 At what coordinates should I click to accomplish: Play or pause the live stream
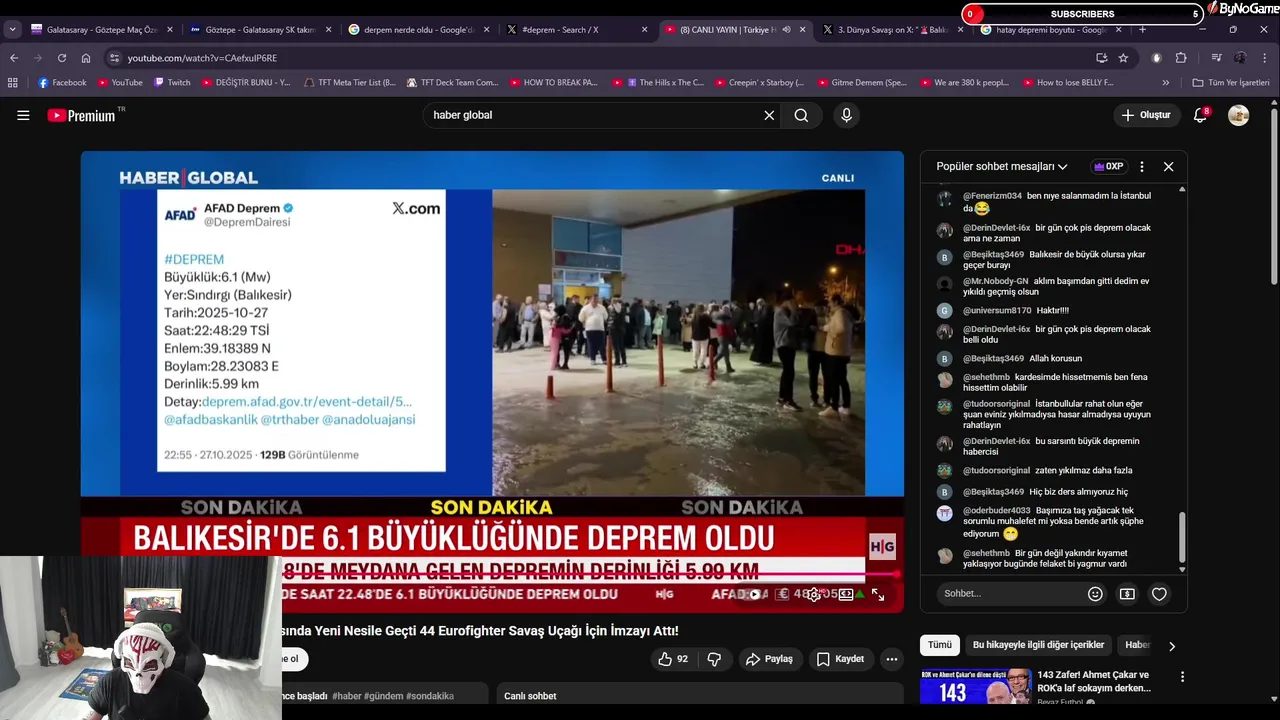point(754,594)
